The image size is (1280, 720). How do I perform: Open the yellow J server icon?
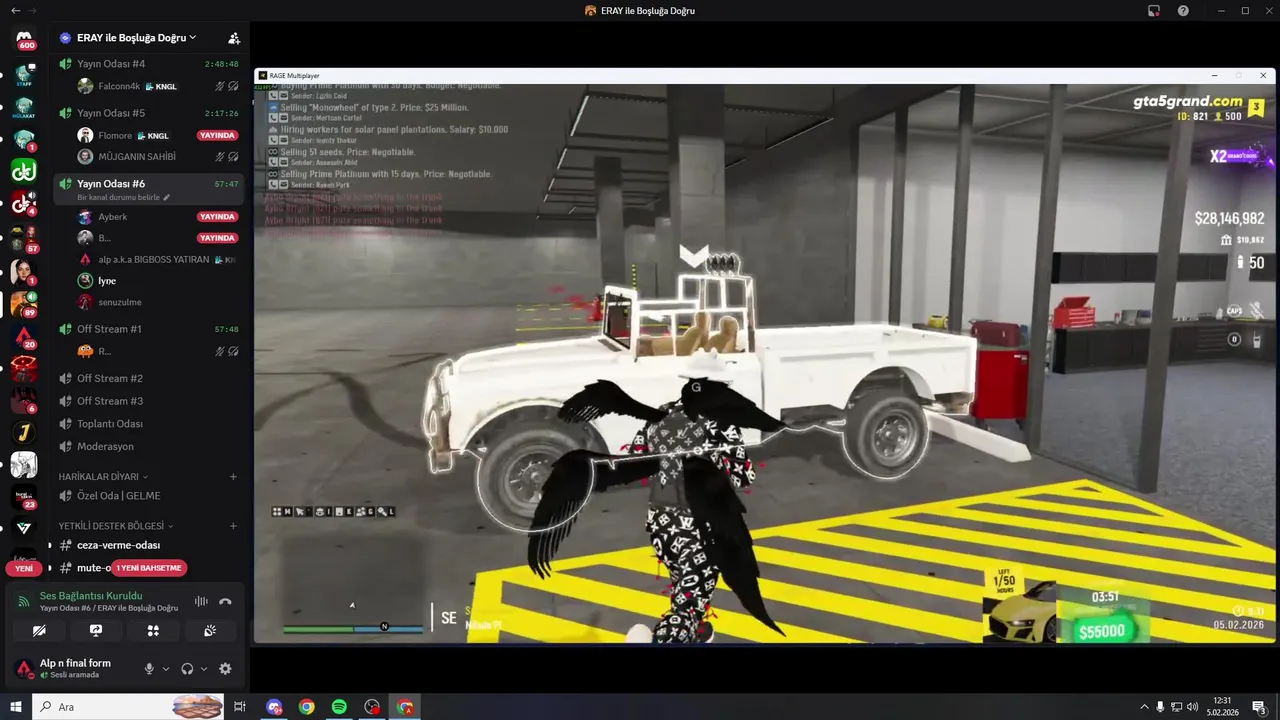(24, 433)
